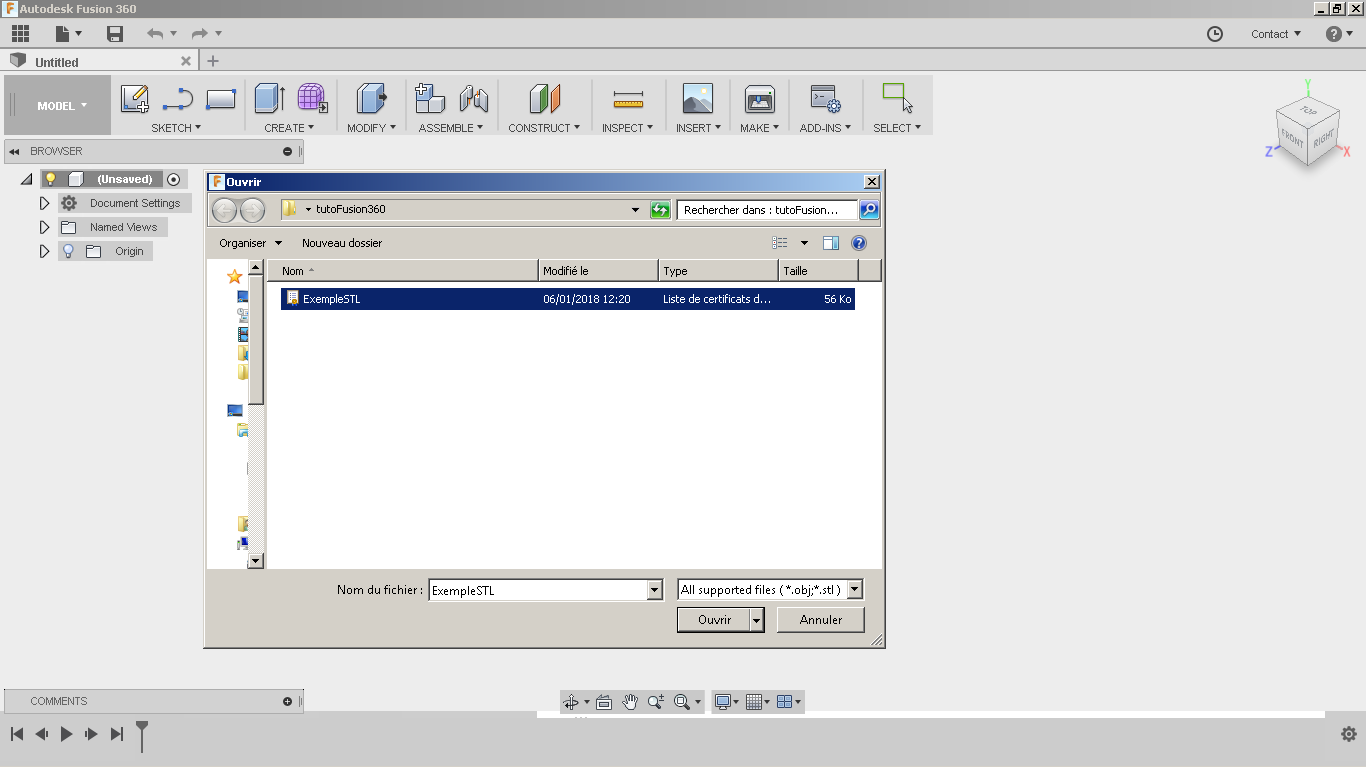The height and width of the screenshot is (768, 1366).
Task: Open the file type filter dropdown
Action: click(x=855, y=590)
